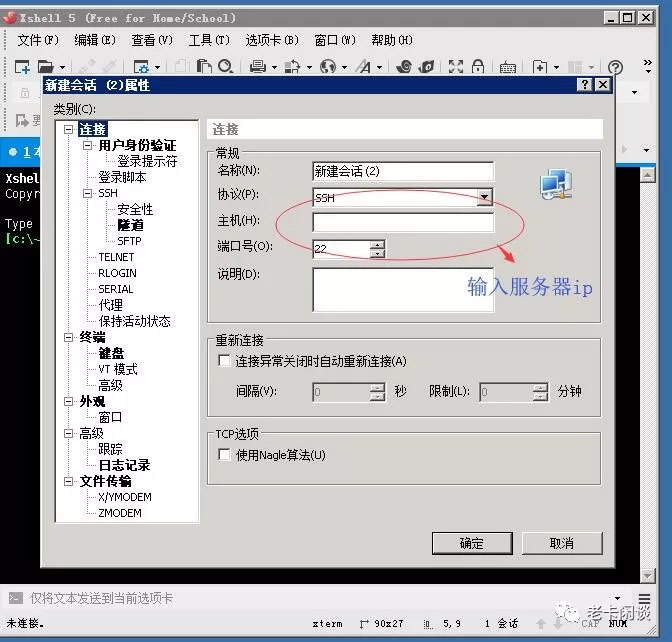Select 登录脚本 in category tree

122,177
